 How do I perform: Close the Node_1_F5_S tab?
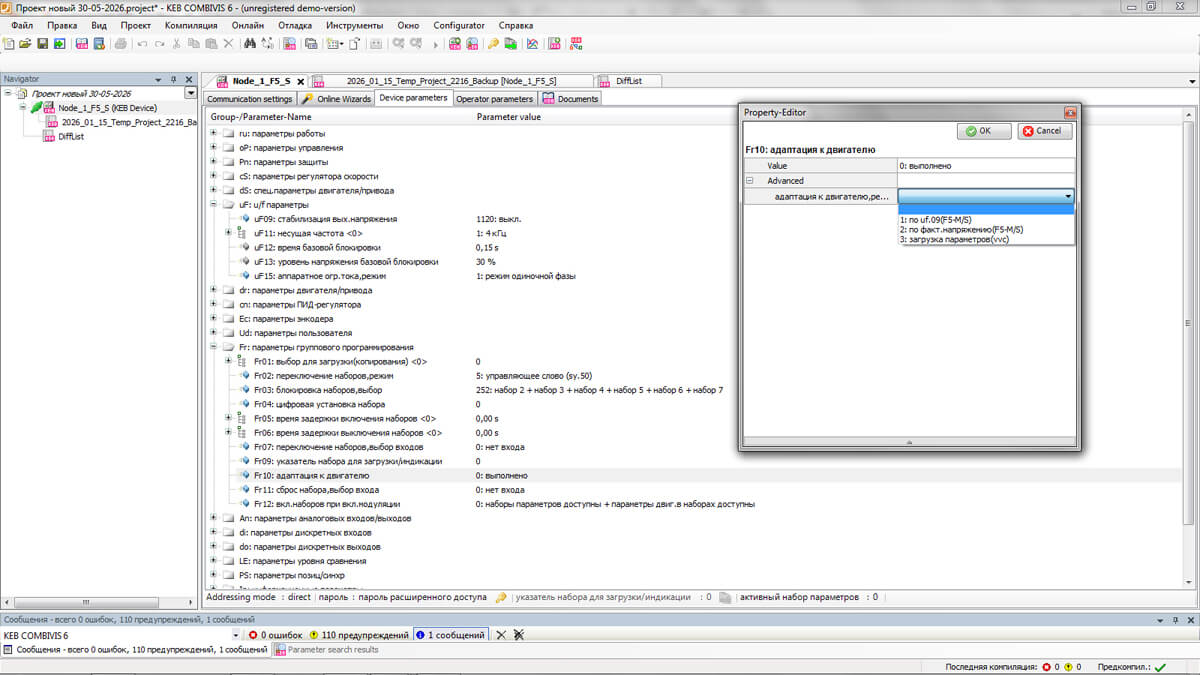pyautogui.click(x=300, y=81)
